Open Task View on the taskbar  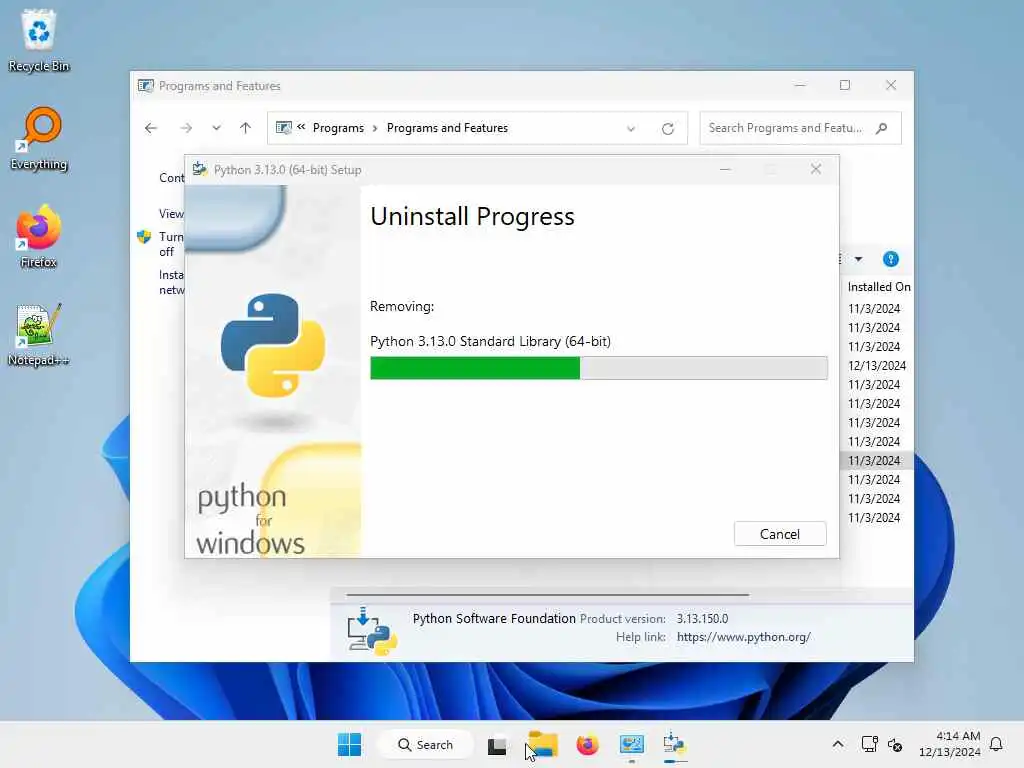click(x=497, y=744)
